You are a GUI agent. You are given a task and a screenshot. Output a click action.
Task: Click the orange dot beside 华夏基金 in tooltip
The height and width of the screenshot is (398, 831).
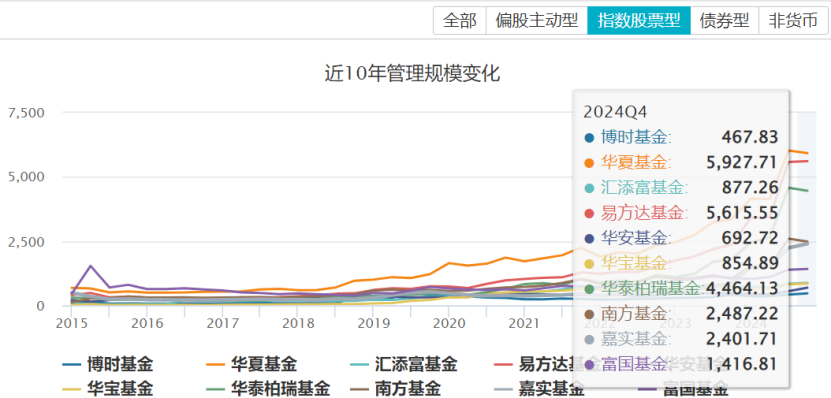(589, 164)
